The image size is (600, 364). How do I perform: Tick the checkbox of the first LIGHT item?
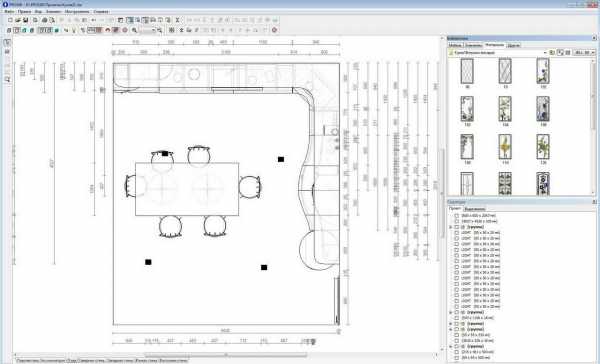tap(457, 232)
